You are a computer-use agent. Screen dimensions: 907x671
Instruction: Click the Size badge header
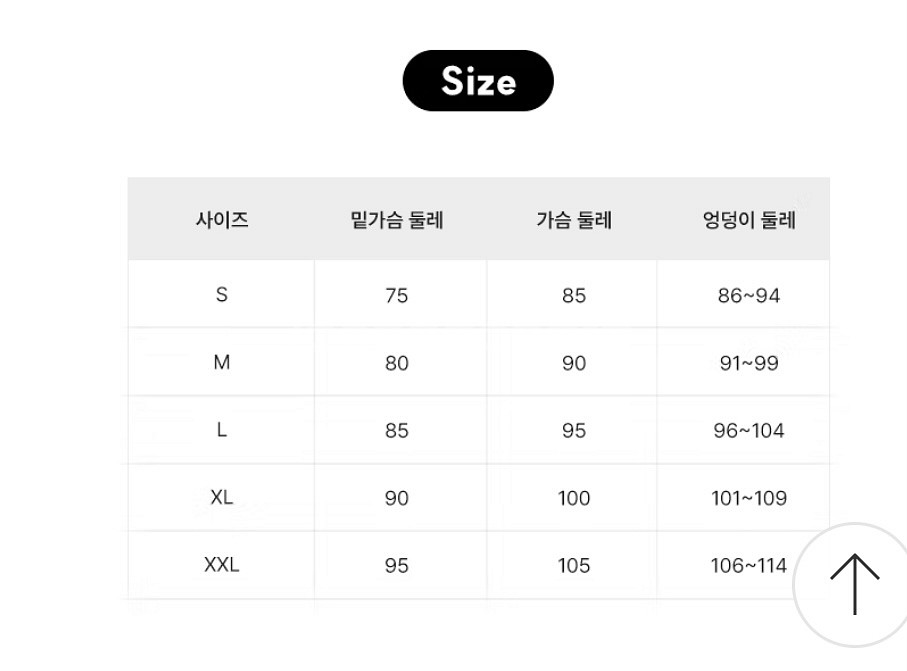(x=478, y=81)
